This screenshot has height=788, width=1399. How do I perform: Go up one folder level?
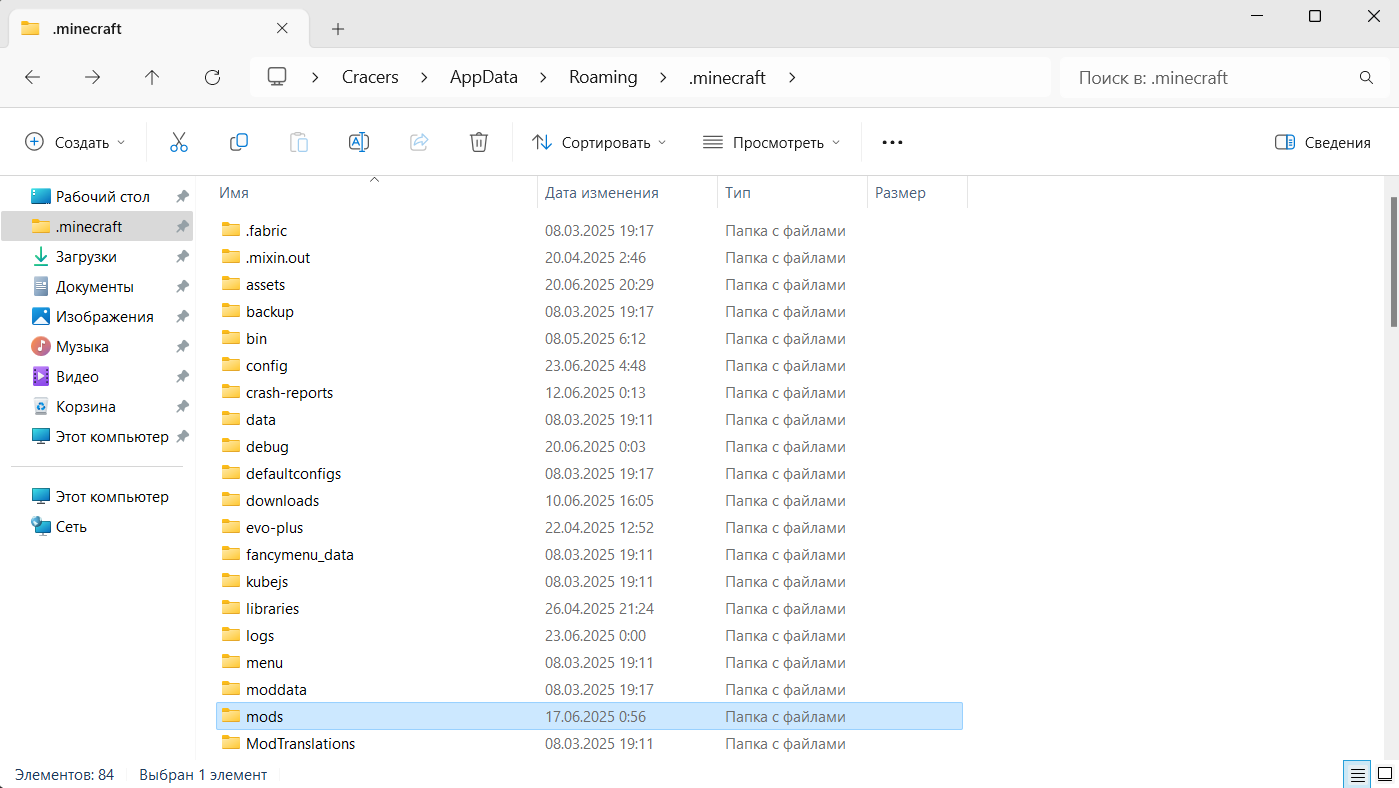152,77
